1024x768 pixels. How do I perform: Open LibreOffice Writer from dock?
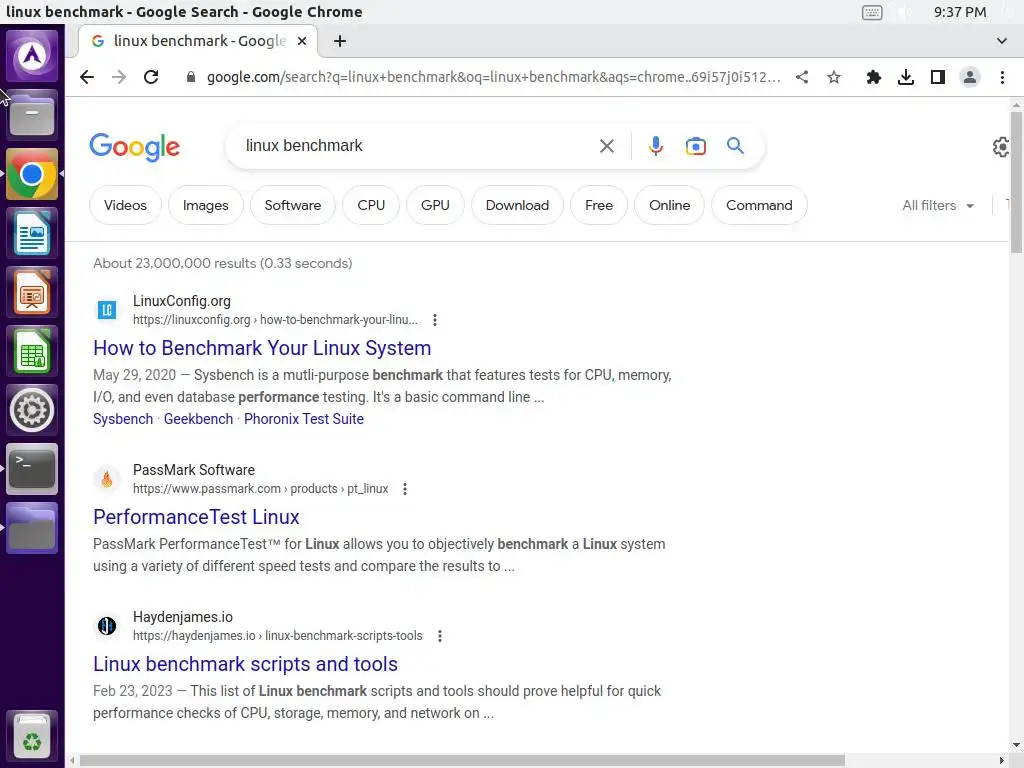pos(32,233)
